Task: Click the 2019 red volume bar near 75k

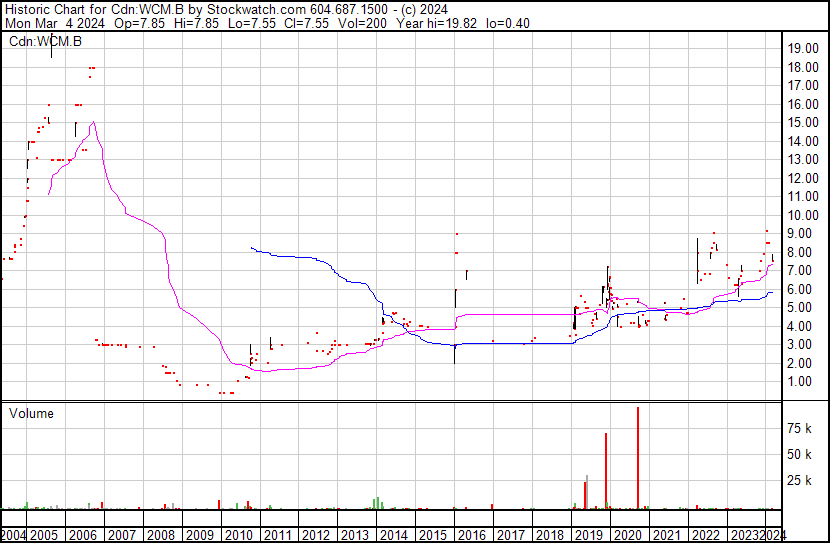Action: pyautogui.click(x=606, y=470)
